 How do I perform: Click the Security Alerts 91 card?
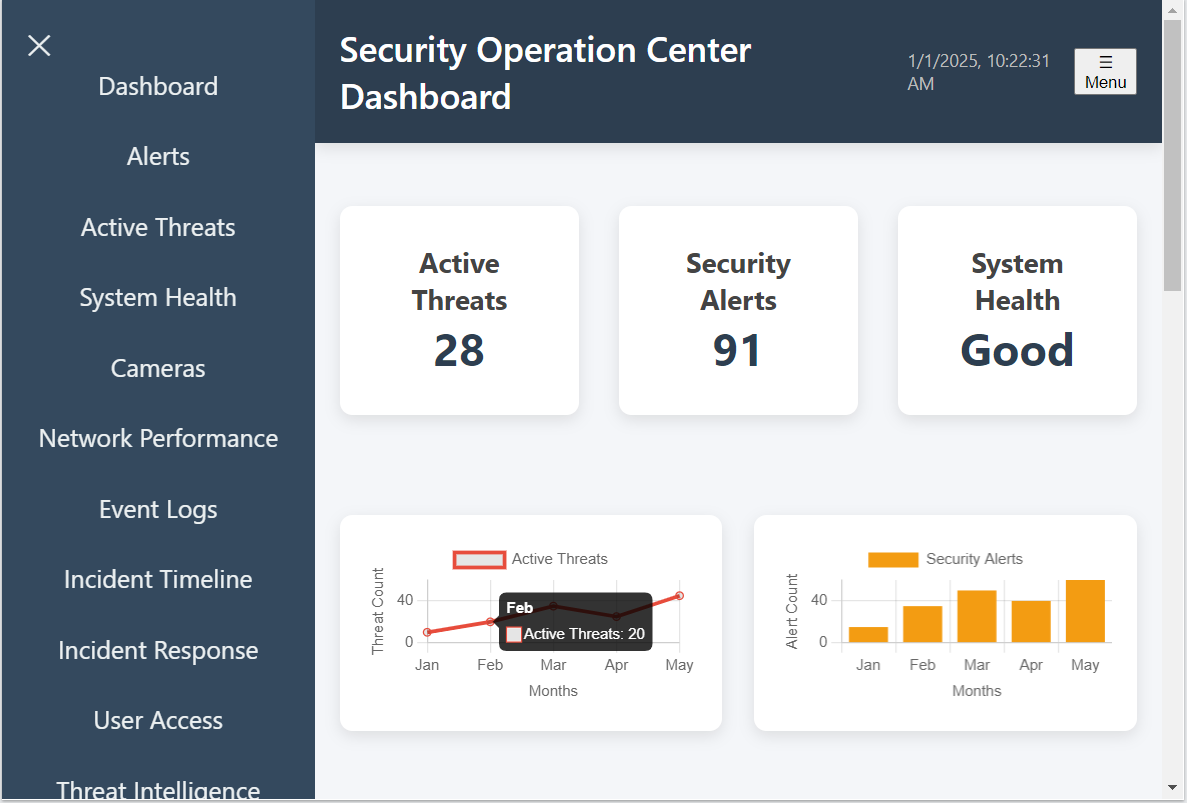[738, 310]
